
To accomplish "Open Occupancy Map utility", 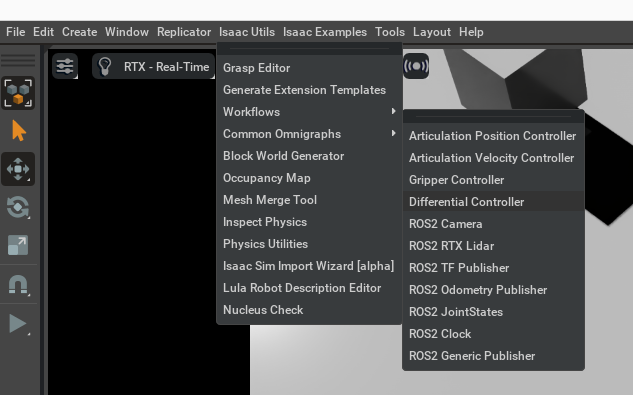I will click(310, 178).
